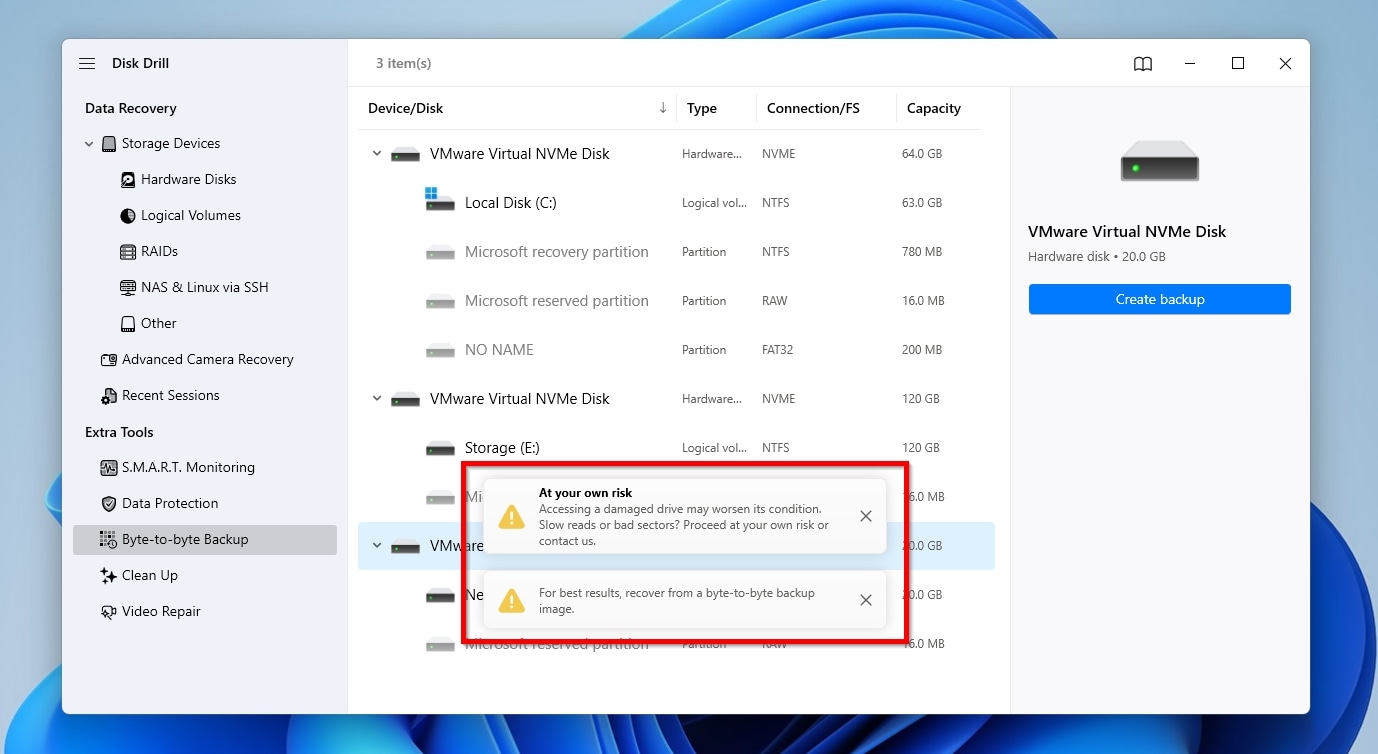
Task: Click Create backup button
Action: pos(1160,299)
